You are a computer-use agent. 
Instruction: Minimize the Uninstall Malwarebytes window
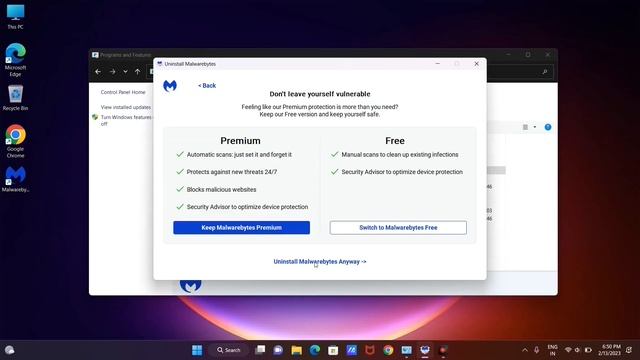pyautogui.click(x=438, y=64)
